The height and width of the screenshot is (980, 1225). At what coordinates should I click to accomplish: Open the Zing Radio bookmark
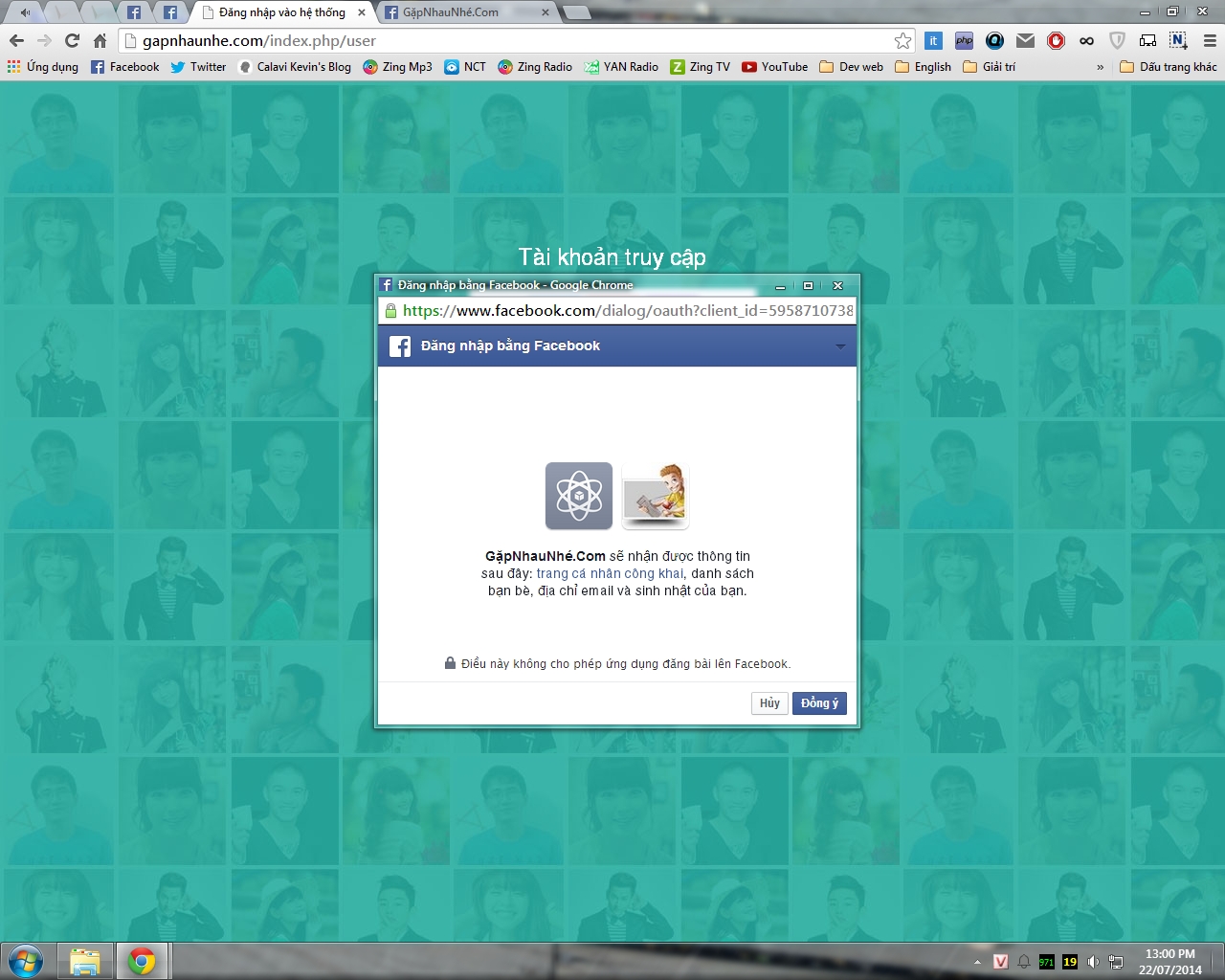(x=535, y=67)
